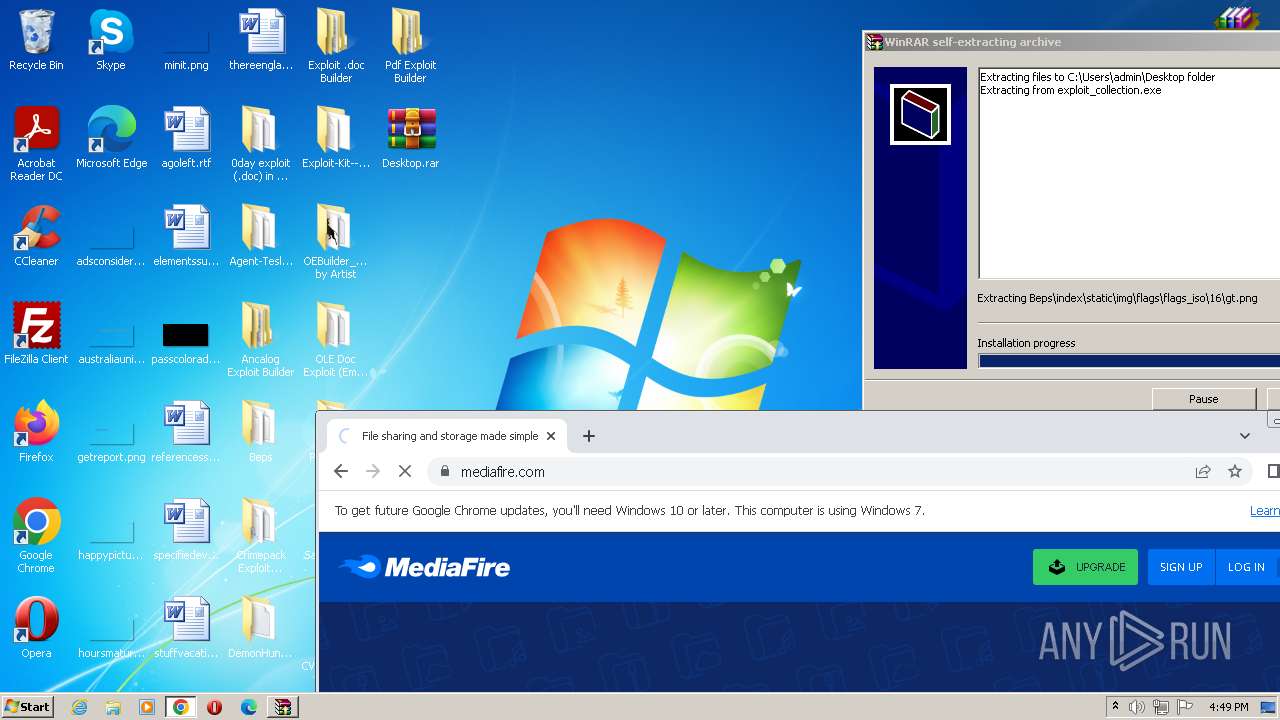Open the Action Center flag icon

pyautogui.click(x=1185, y=707)
